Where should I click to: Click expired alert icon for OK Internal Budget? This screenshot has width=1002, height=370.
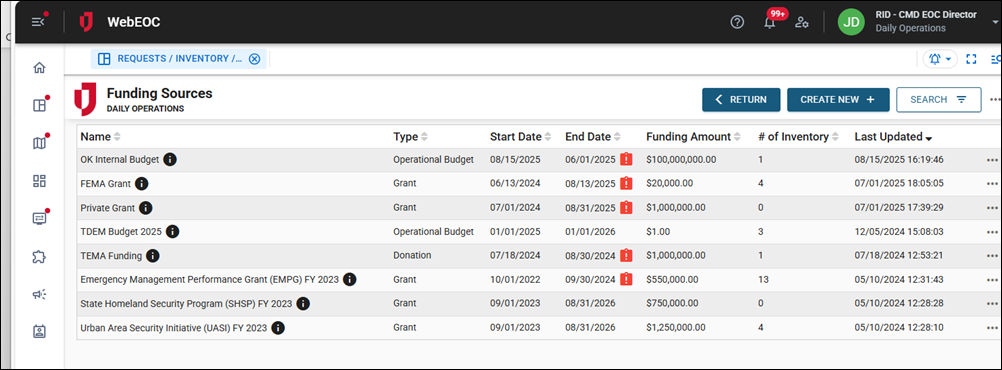pos(626,160)
